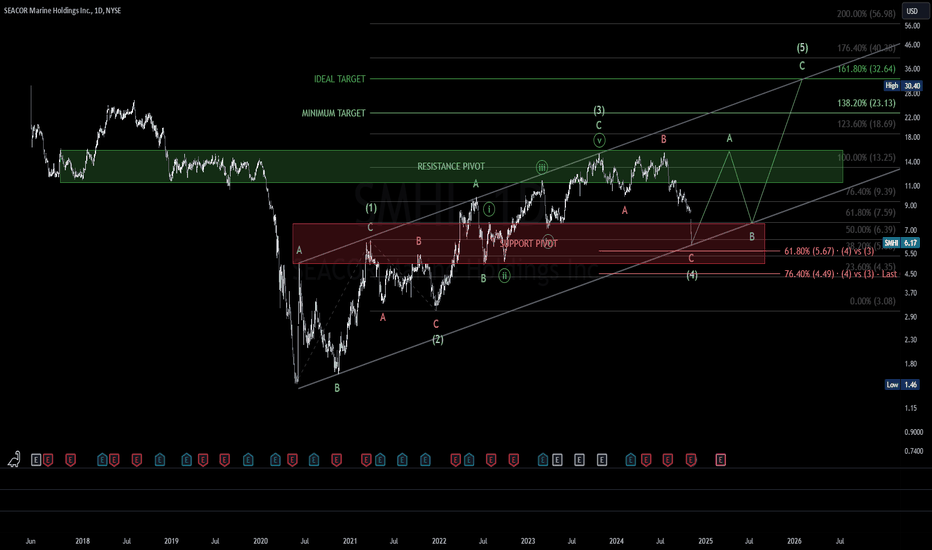Click 2024 on the time axis

tap(616, 541)
